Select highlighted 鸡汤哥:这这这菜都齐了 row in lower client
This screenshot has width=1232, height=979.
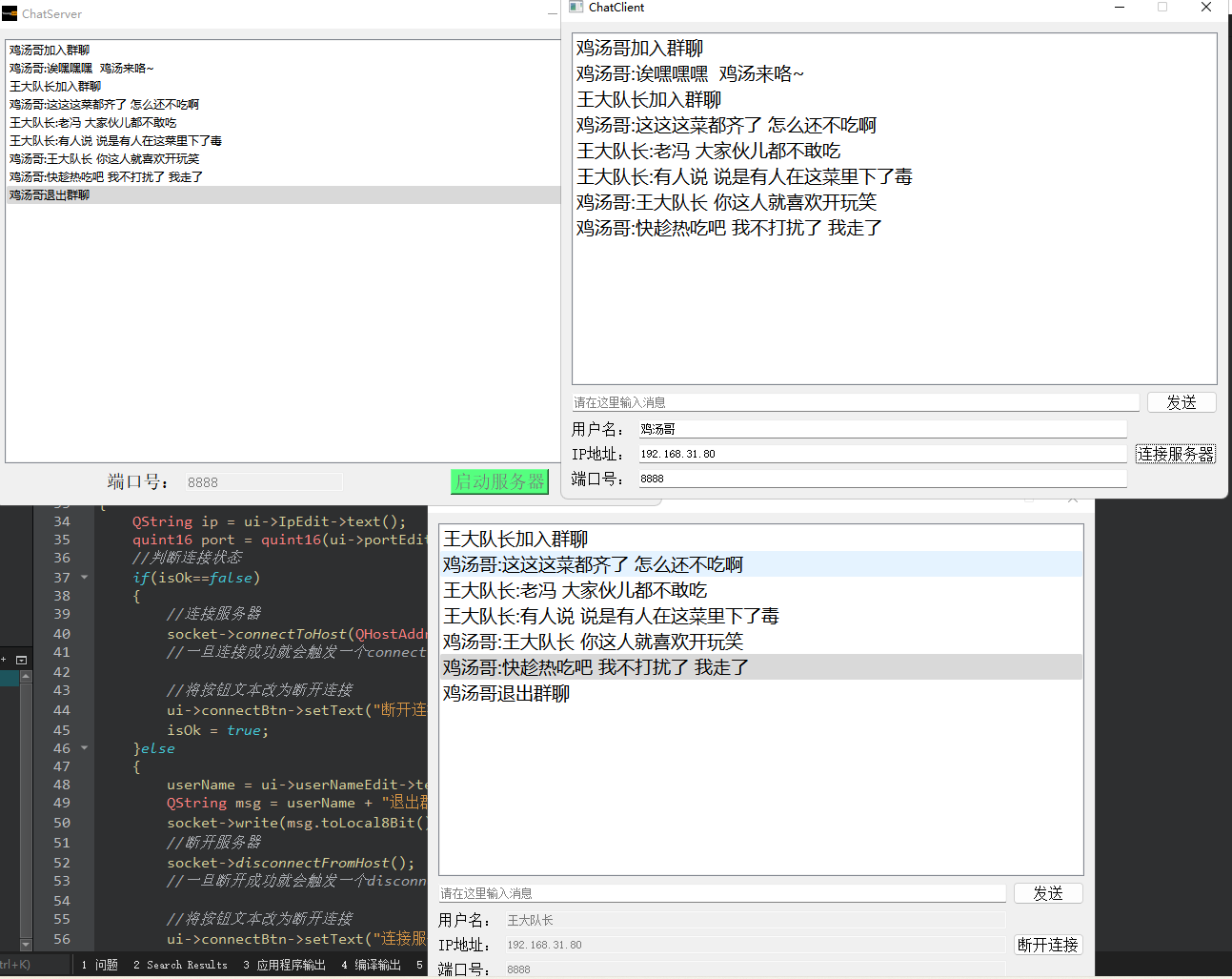tap(761, 564)
